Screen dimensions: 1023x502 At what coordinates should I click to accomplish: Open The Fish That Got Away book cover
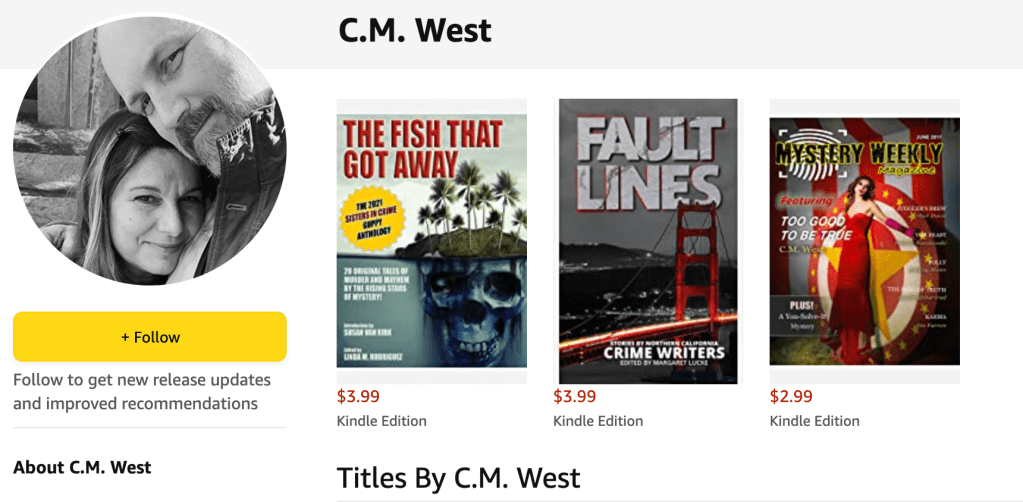click(x=432, y=241)
